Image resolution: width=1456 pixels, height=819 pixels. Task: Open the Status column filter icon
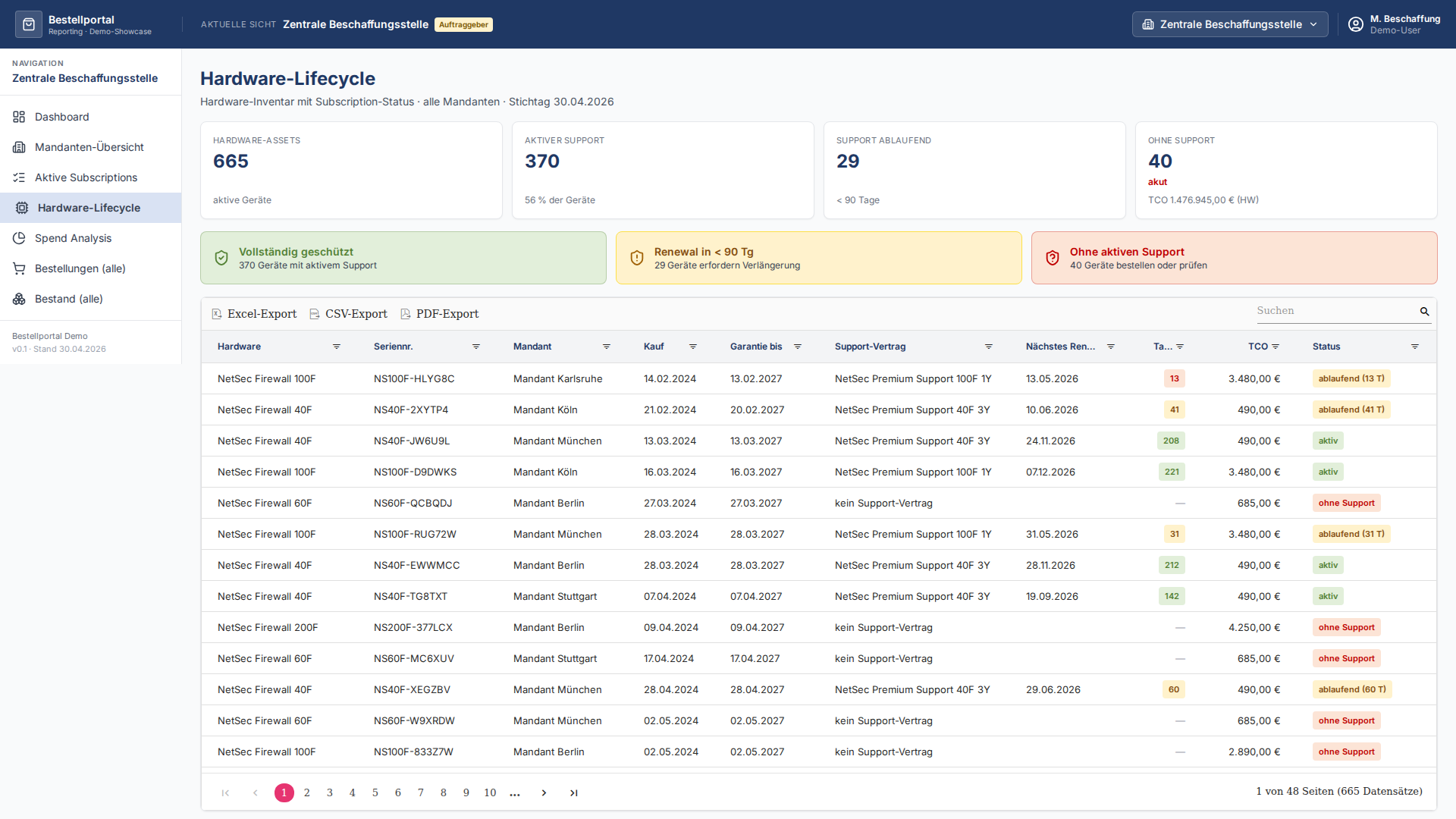click(1415, 347)
